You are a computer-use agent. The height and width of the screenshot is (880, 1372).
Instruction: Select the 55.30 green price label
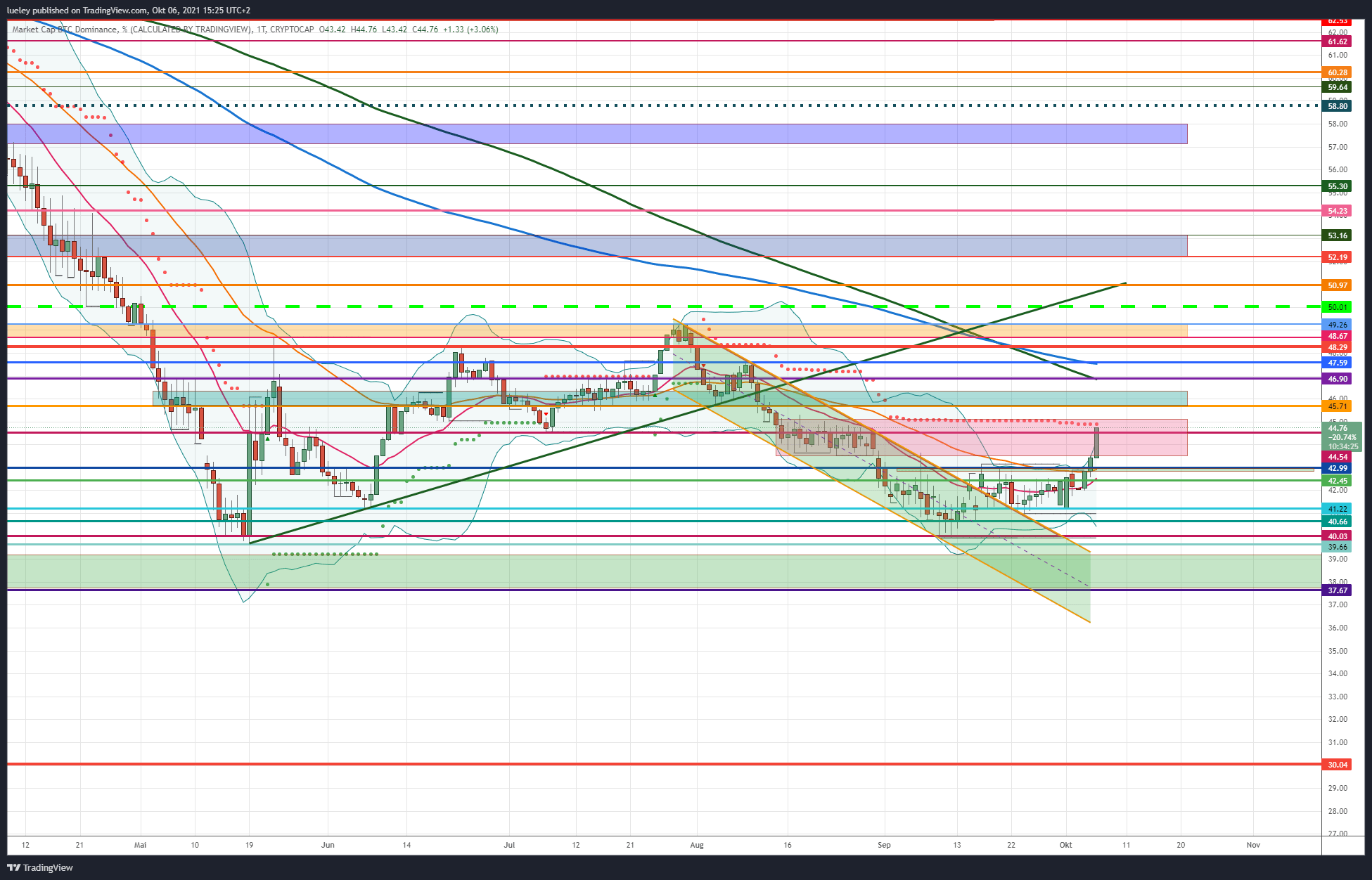point(1337,186)
